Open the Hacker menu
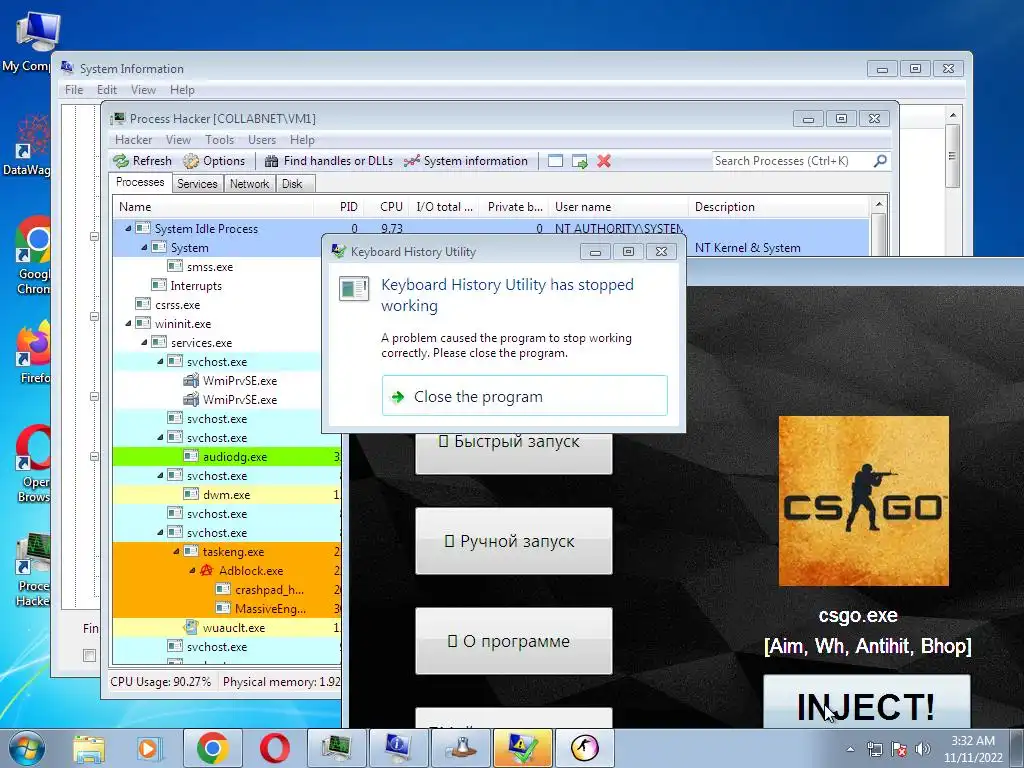1024x768 pixels. point(133,140)
